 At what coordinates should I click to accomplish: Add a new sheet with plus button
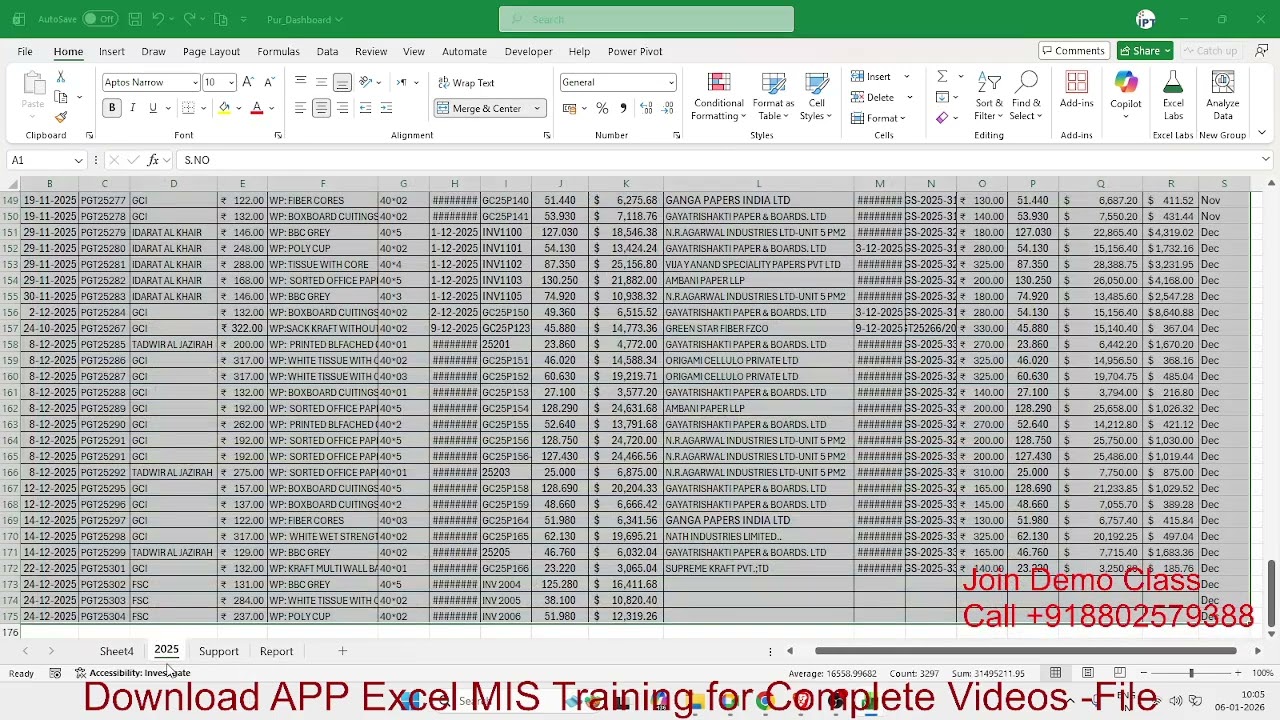pyautogui.click(x=342, y=651)
